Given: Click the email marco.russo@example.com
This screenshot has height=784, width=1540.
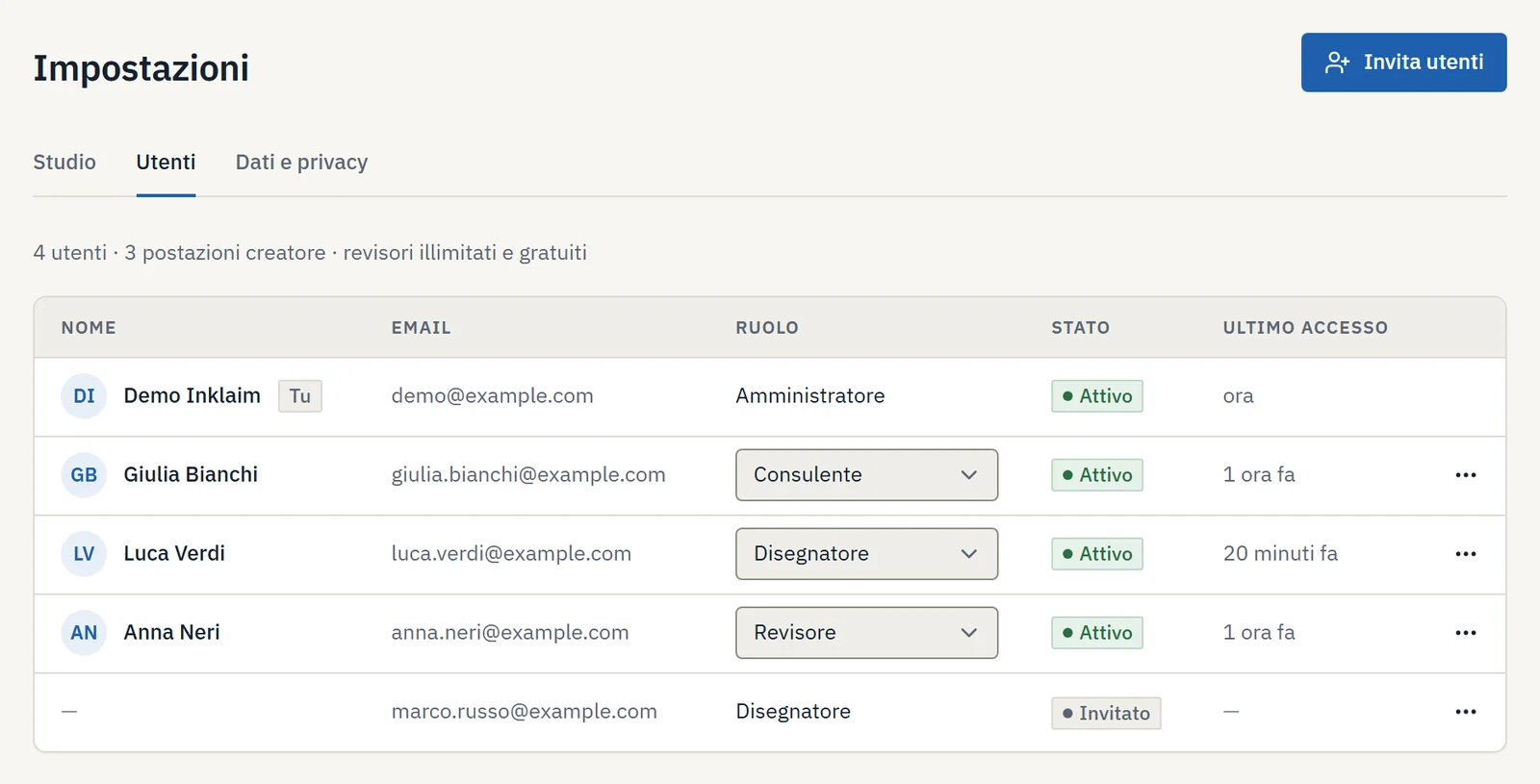Looking at the screenshot, I should pos(525,712).
